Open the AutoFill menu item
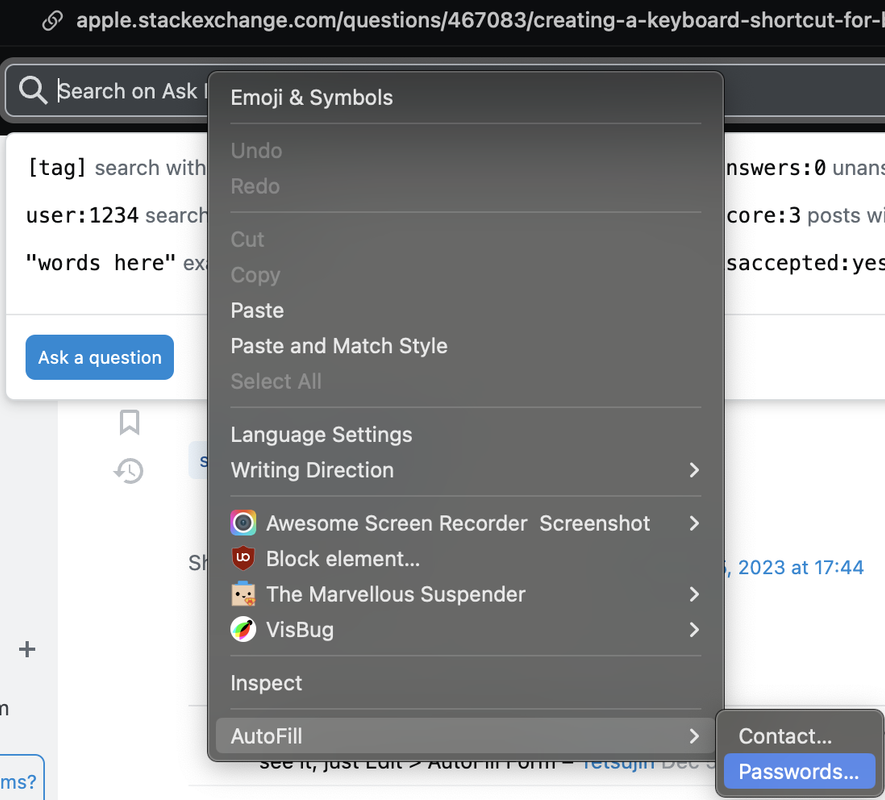This screenshot has width=885, height=800. coord(466,736)
